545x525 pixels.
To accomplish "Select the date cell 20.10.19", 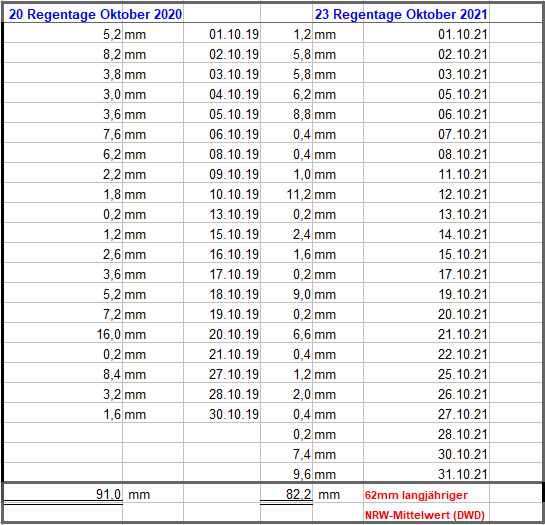I will [222, 334].
